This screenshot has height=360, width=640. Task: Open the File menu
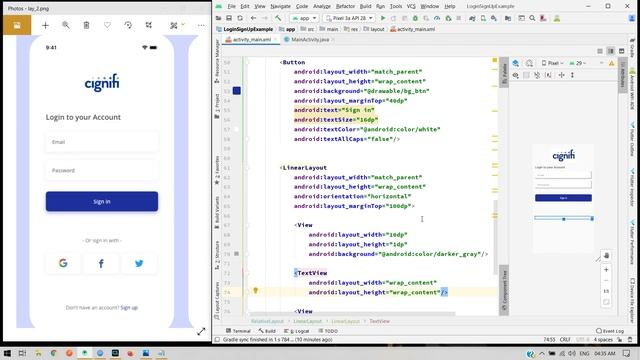[231, 6]
